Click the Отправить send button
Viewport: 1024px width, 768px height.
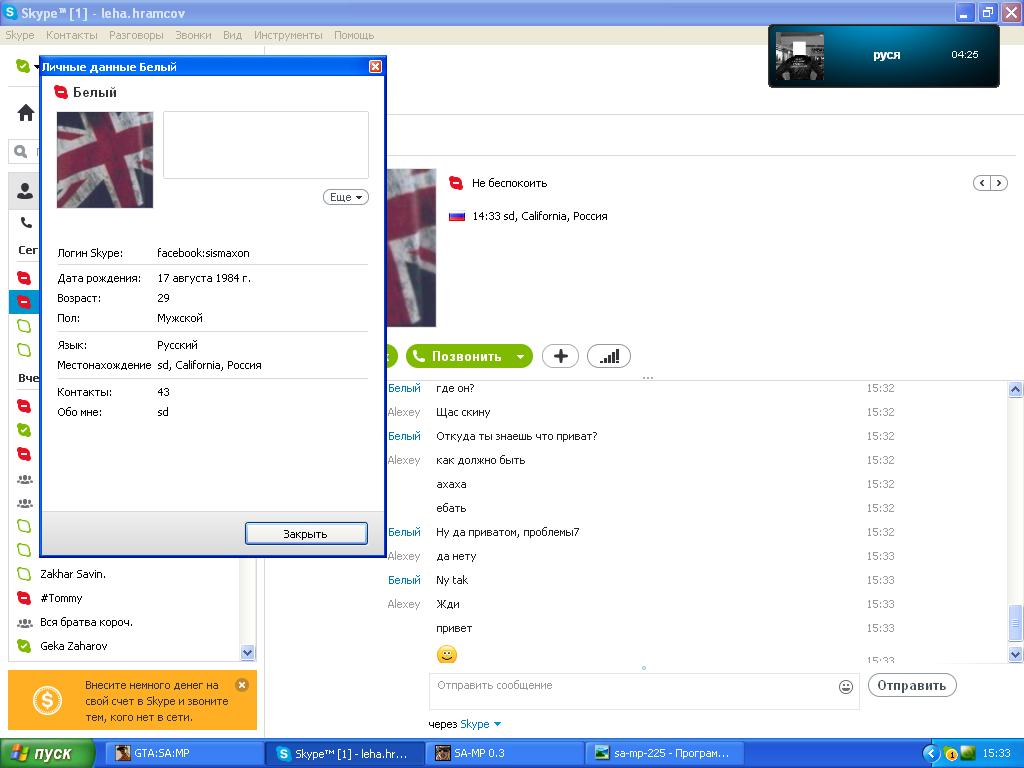(912, 686)
